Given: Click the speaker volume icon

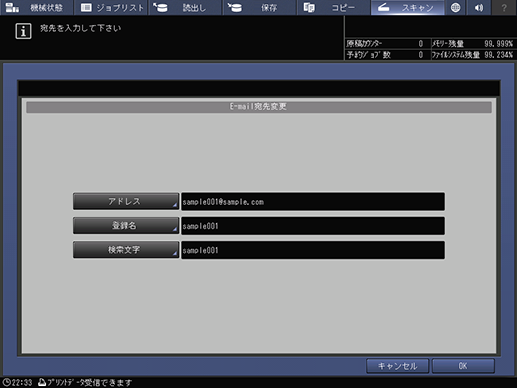Looking at the screenshot, I should click(479, 7).
